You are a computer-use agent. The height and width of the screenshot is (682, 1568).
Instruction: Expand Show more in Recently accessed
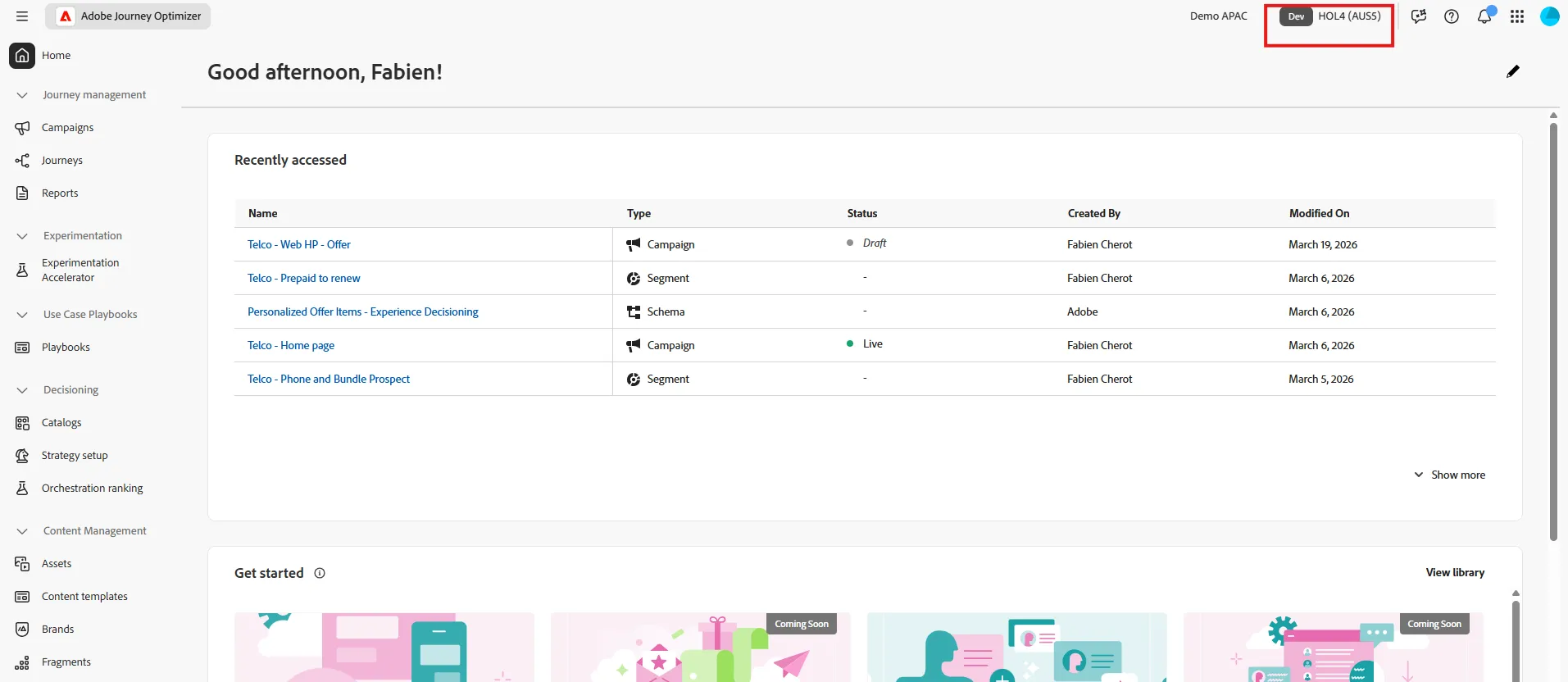(x=1450, y=475)
